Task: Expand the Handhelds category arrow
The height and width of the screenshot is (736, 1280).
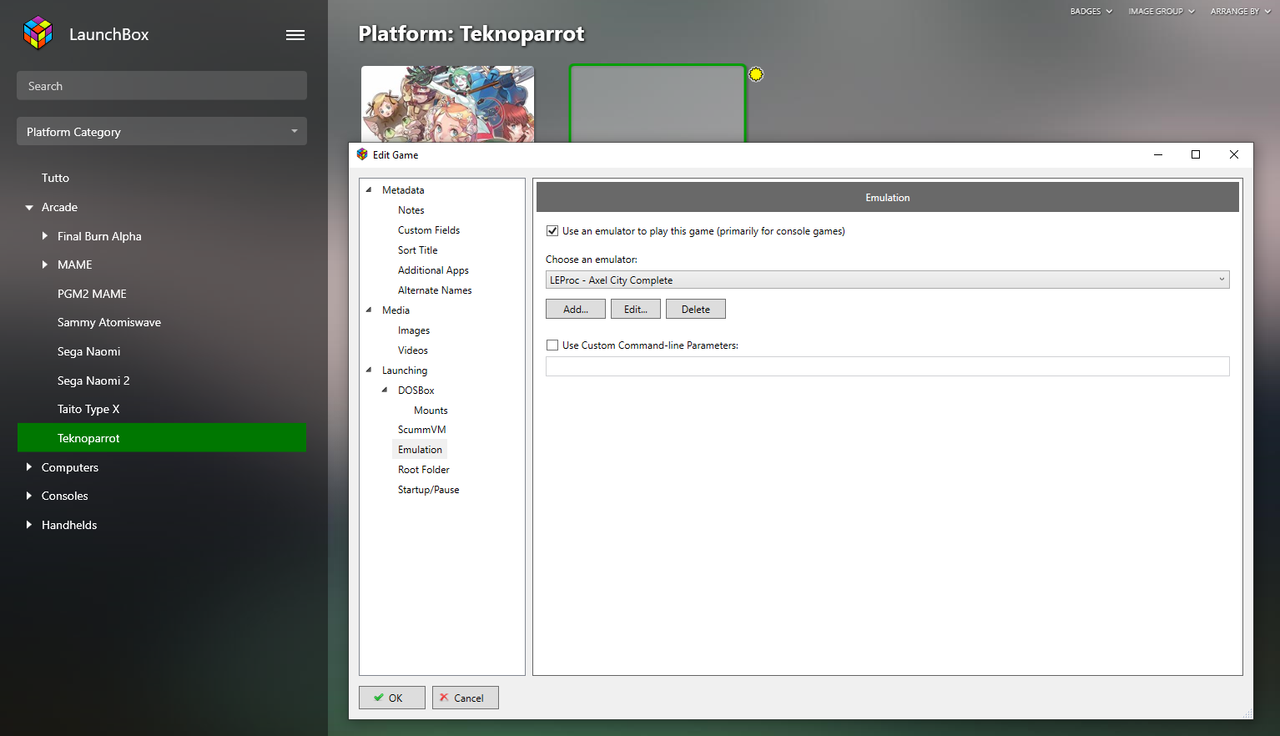Action: (x=29, y=525)
